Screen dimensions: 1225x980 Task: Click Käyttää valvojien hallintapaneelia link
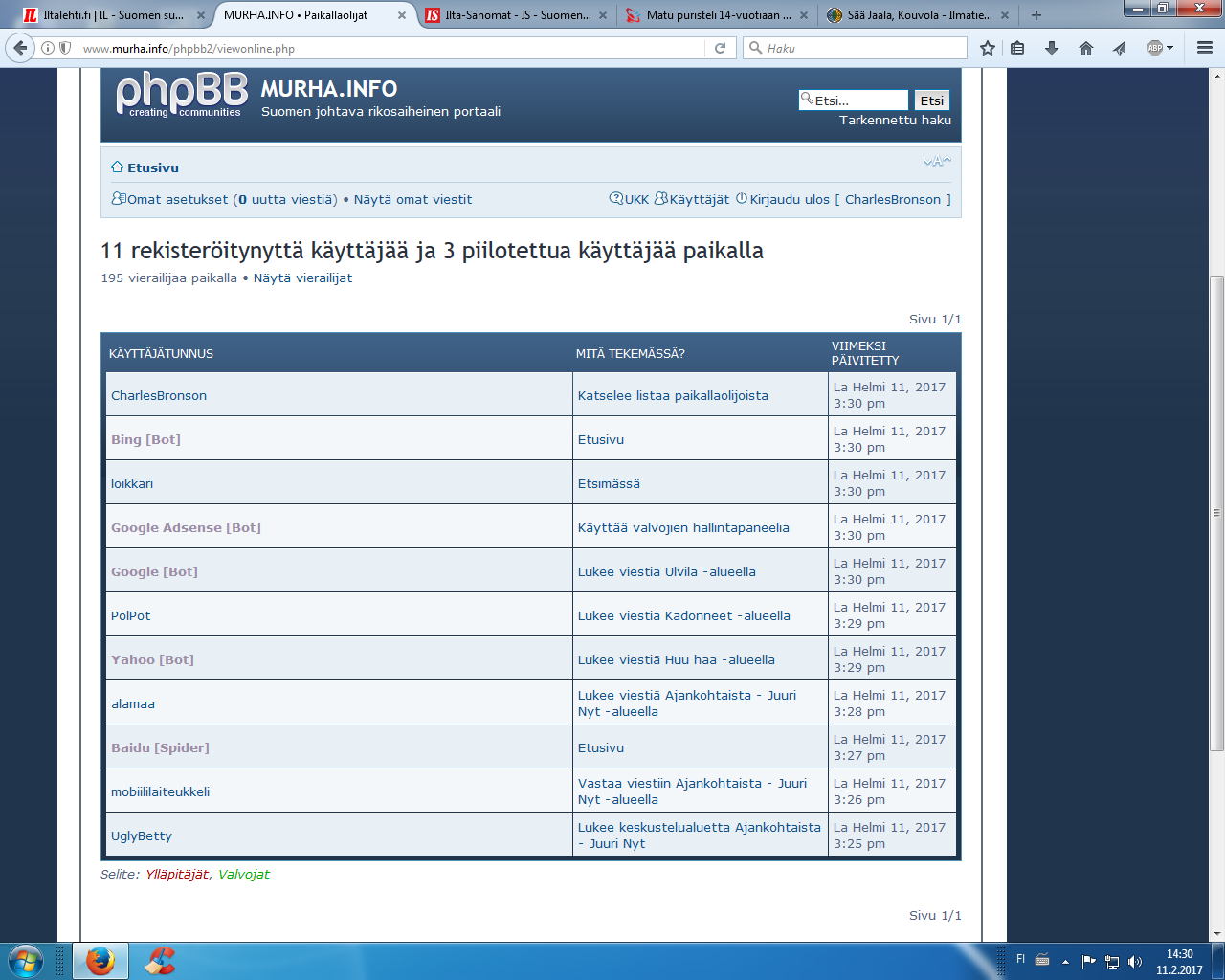pyautogui.click(x=683, y=527)
